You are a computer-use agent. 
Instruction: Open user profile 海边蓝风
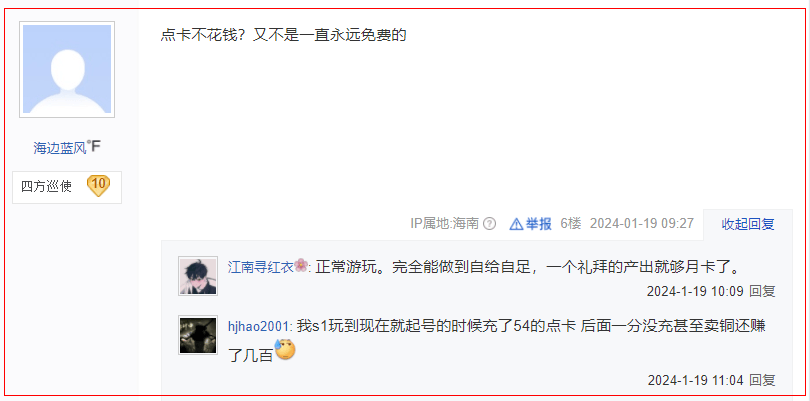point(59,148)
